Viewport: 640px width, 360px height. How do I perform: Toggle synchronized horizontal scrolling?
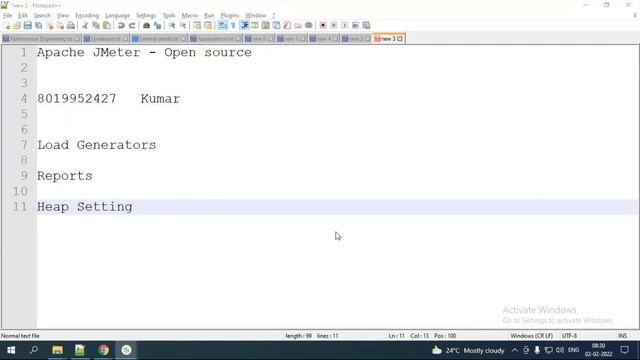[208, 26]
